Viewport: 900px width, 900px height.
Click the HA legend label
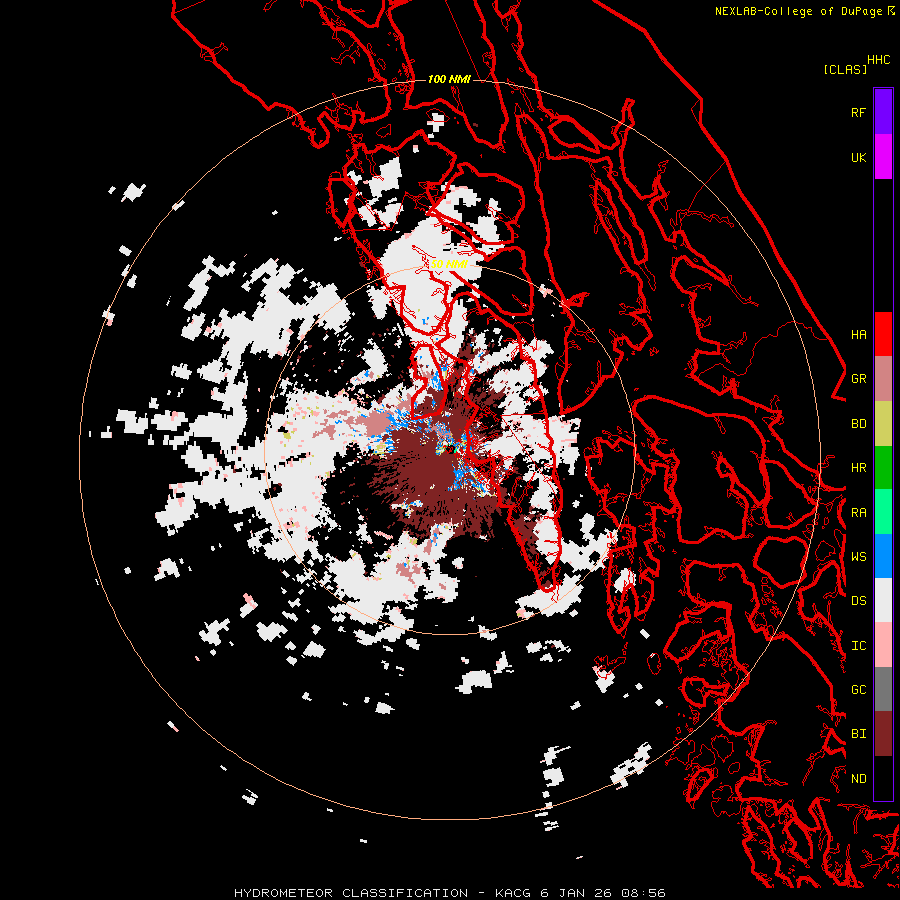point(858,334)
